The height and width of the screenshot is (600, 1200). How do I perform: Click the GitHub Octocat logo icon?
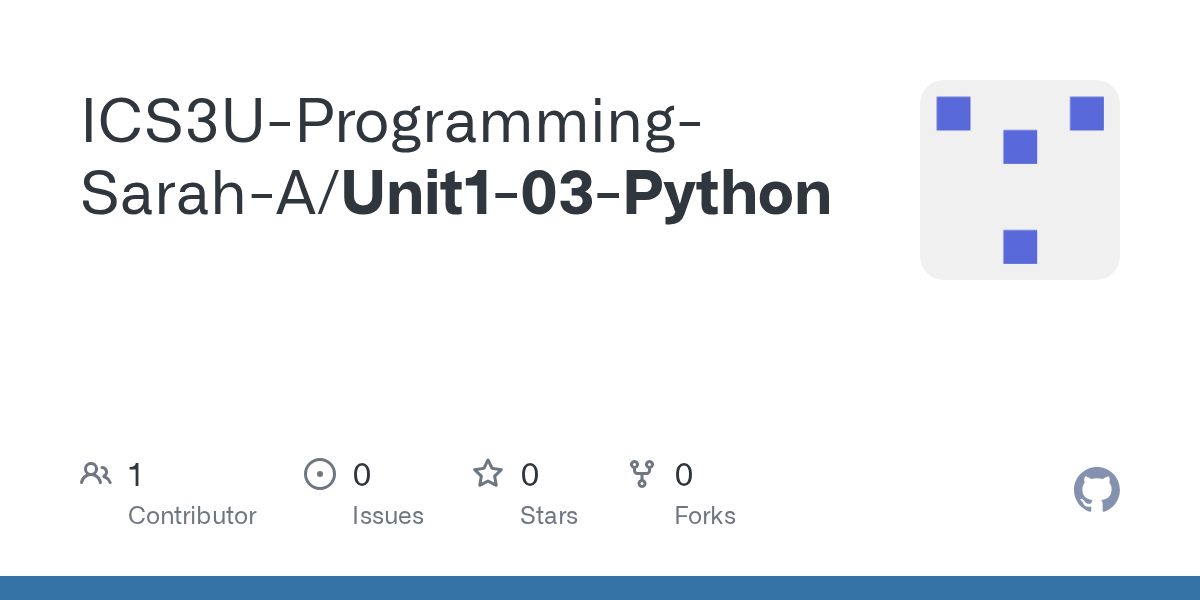[1096, 490]
